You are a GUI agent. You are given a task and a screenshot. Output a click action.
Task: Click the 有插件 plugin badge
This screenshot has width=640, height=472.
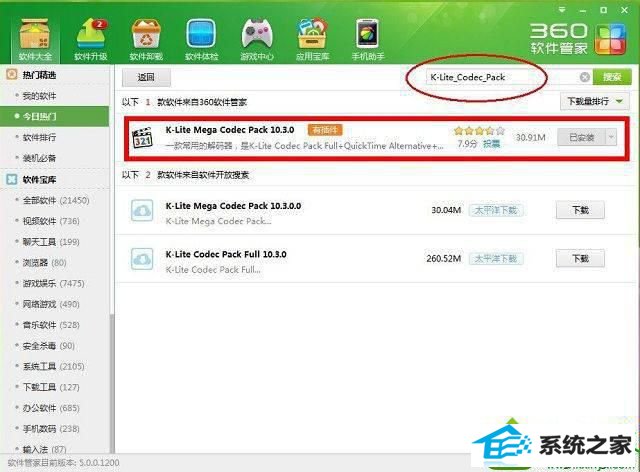click(324, 130)
